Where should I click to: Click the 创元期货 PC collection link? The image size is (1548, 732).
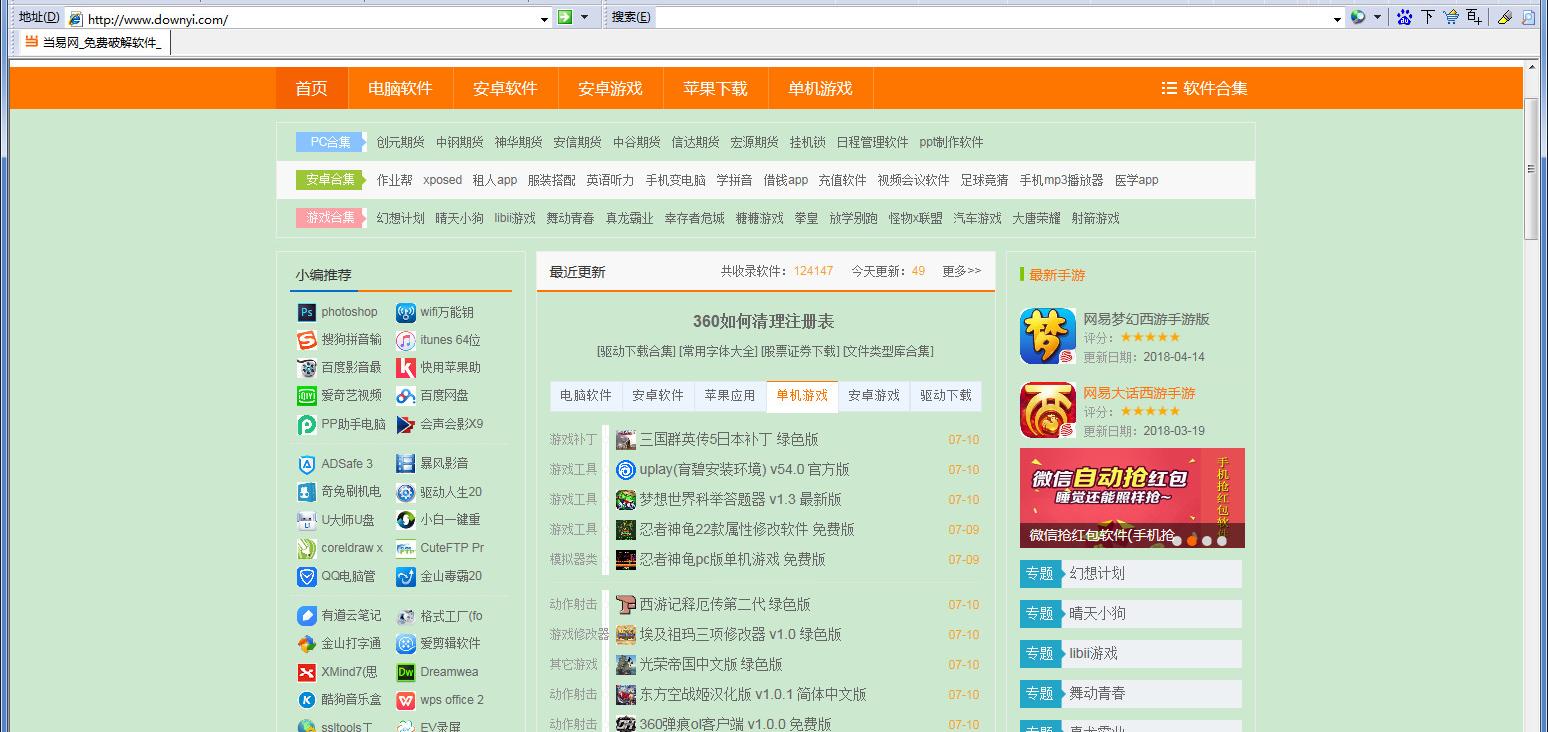click(400, 142)
